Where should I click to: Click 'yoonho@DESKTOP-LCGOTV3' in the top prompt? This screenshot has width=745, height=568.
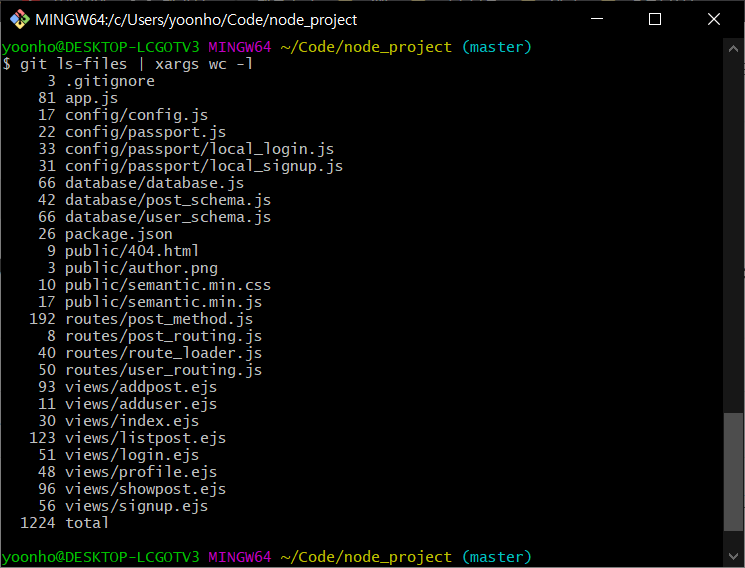point(100,47)
